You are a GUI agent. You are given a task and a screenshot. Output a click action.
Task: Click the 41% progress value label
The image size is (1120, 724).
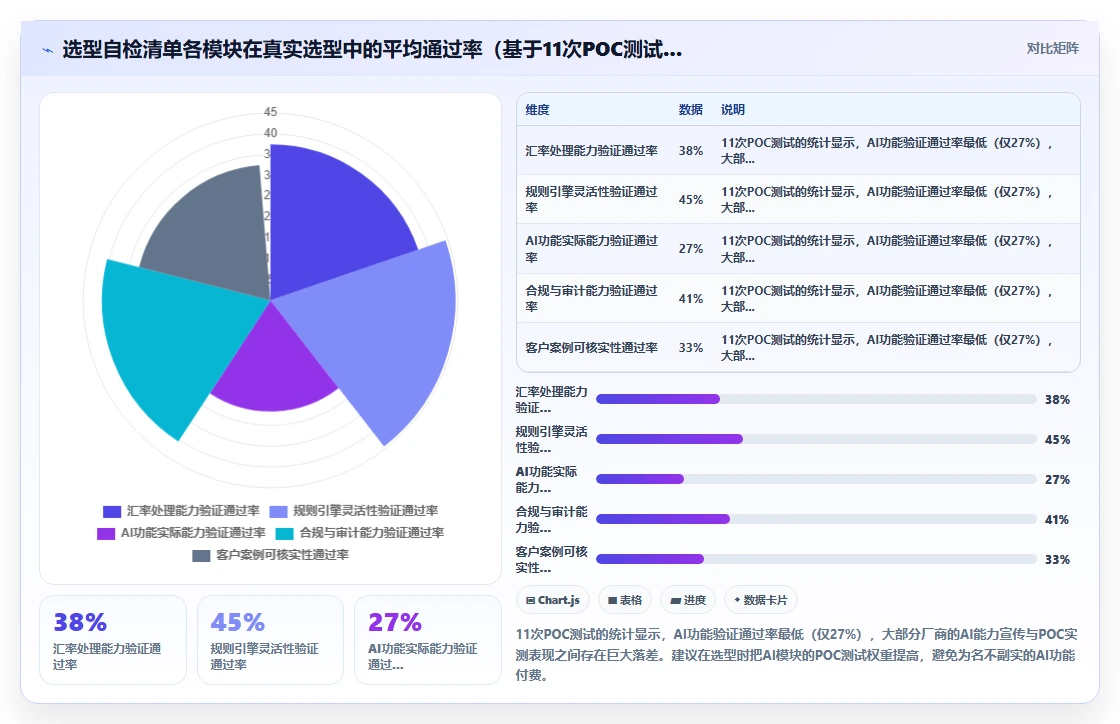1057,520
